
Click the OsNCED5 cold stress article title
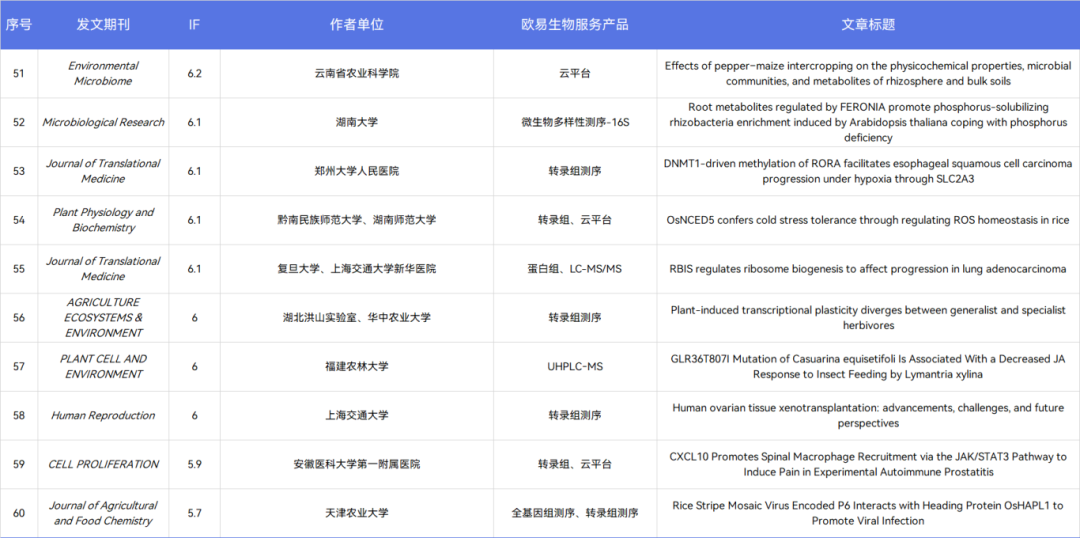869,220
